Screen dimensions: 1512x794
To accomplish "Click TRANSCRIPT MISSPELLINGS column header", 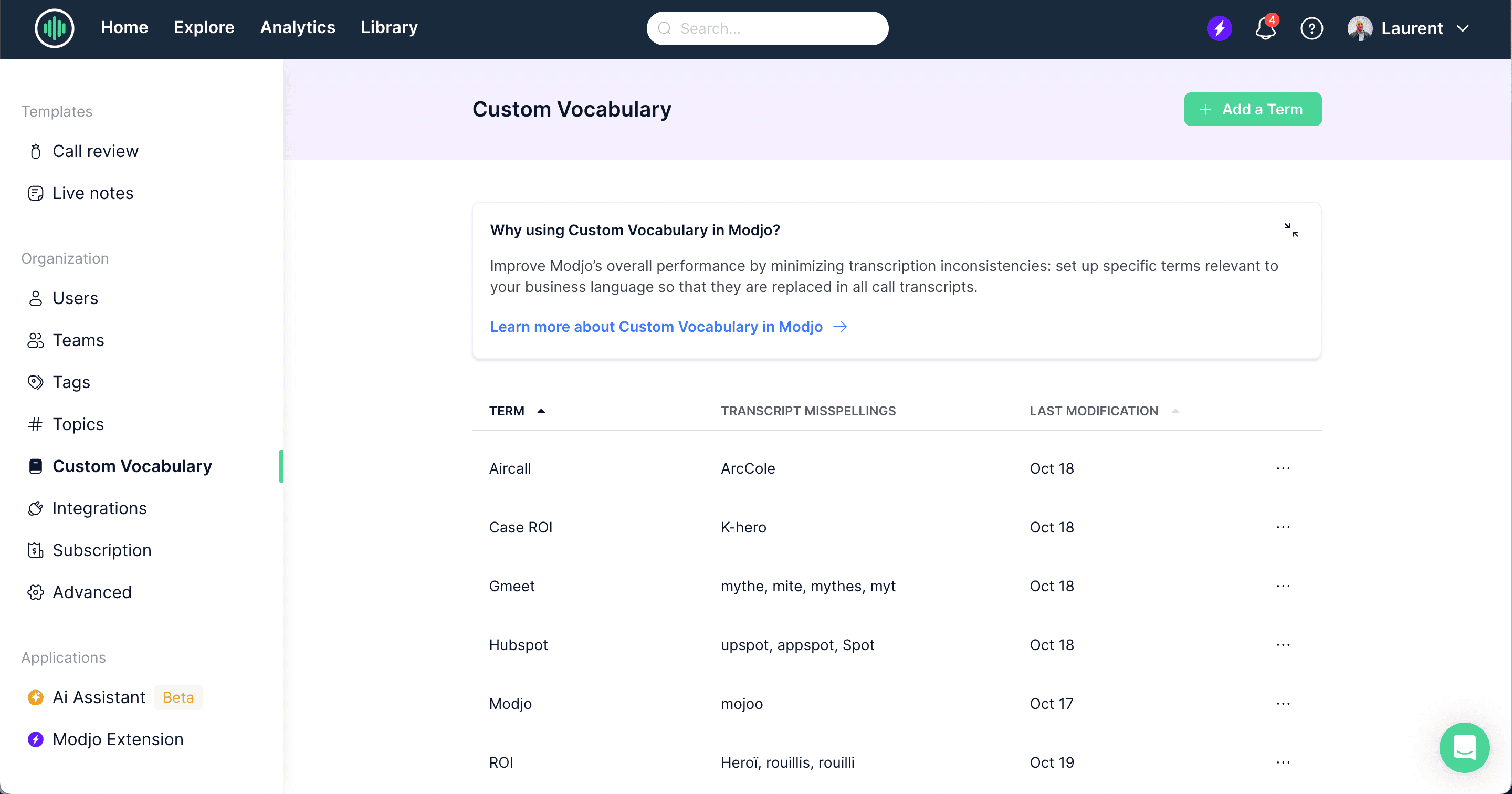I will 808,411.
